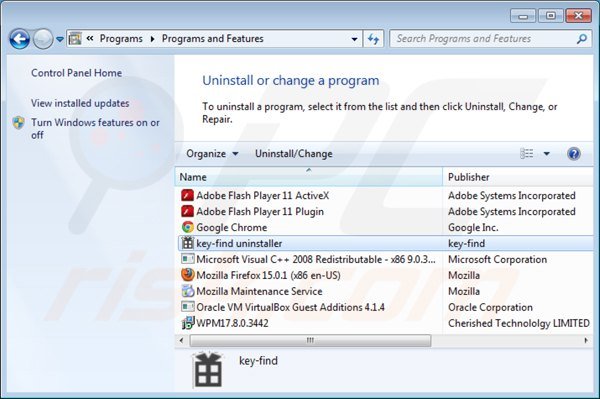
Task: Click the change view icon
Action: (527, 154)
